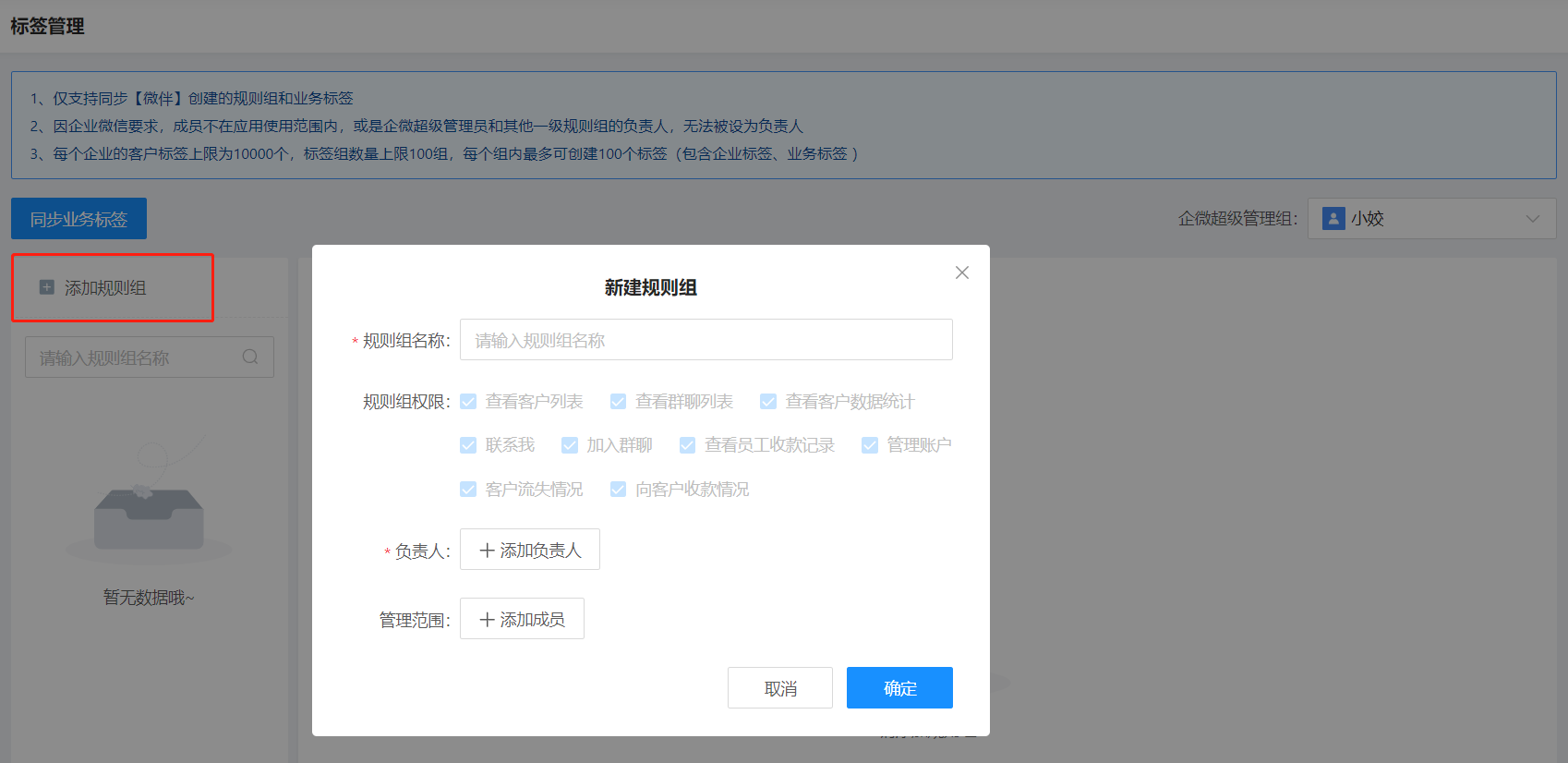Toggle the 加入群聊 checkbox
The height and width of the screenshot is (763, 1568).
pyautogui.click(x=570, y=445)
